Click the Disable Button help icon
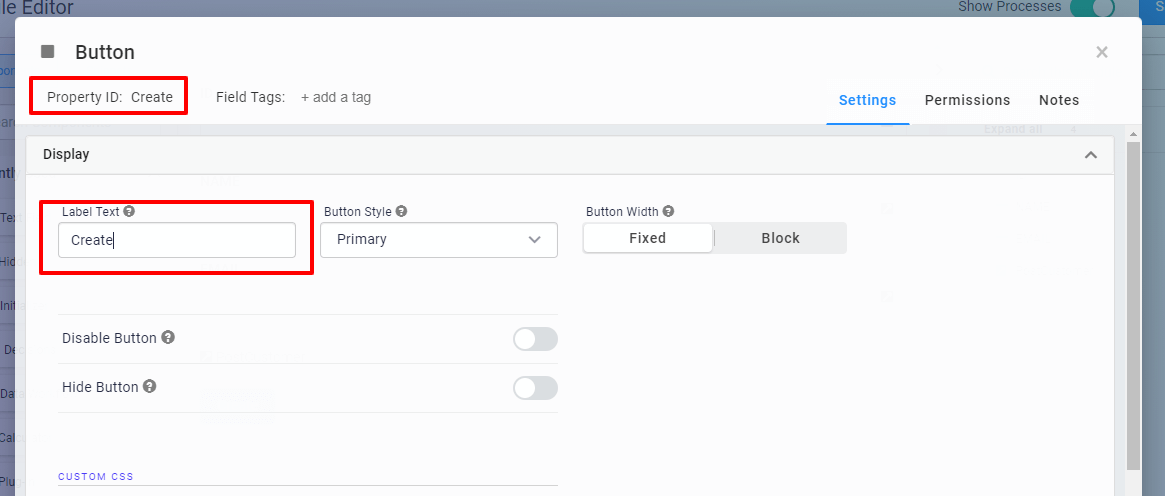Screen dimensions: 1165x496 click(168, 337)
